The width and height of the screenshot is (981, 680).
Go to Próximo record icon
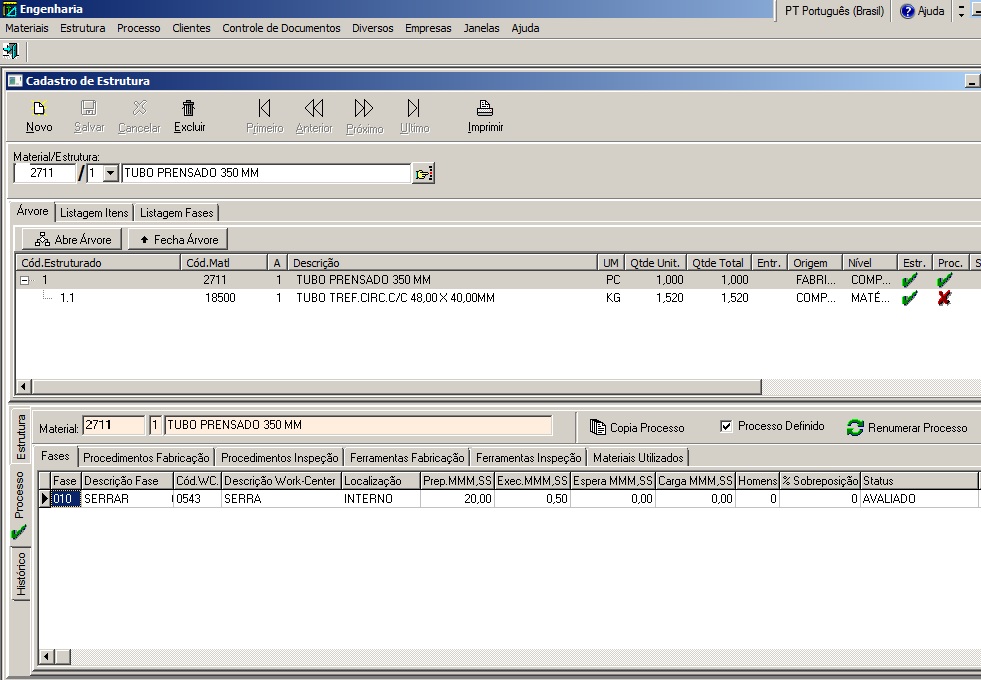364,108
